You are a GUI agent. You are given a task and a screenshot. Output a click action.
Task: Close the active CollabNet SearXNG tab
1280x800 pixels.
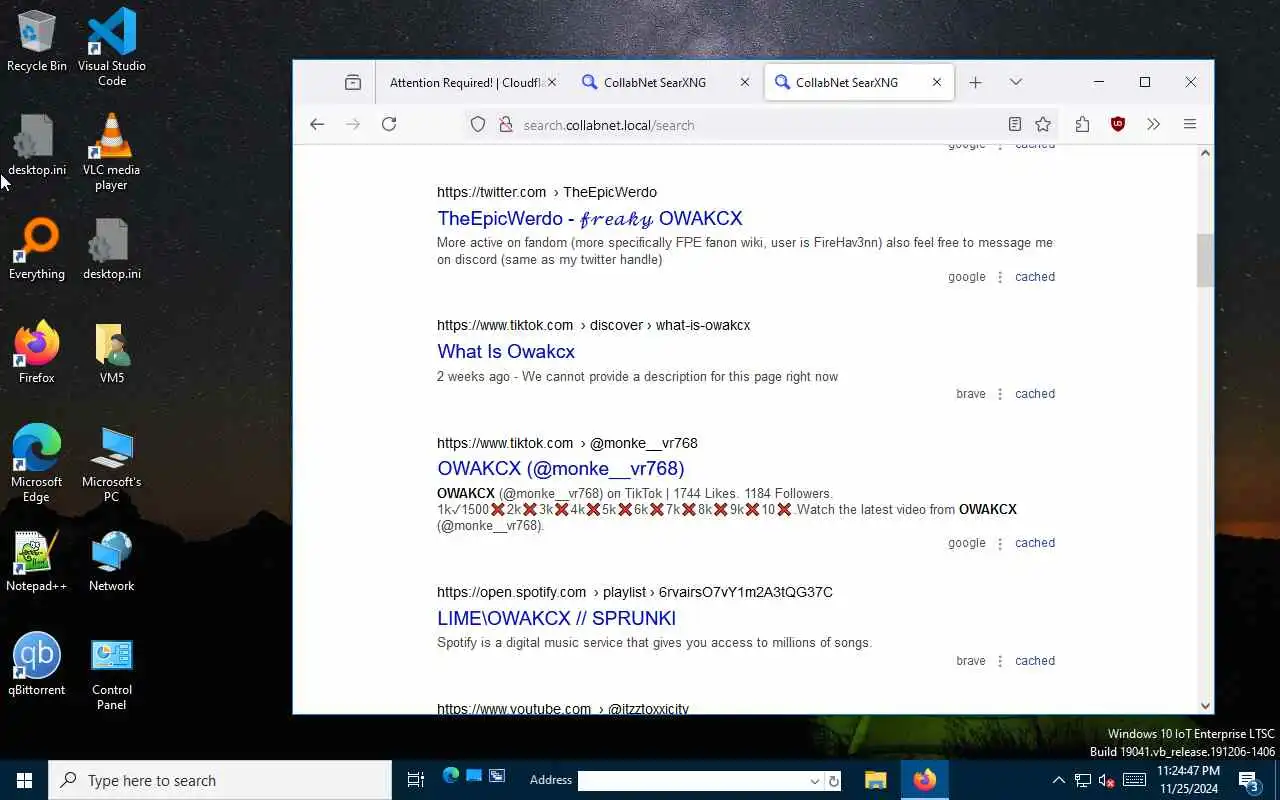coord(936,82)
